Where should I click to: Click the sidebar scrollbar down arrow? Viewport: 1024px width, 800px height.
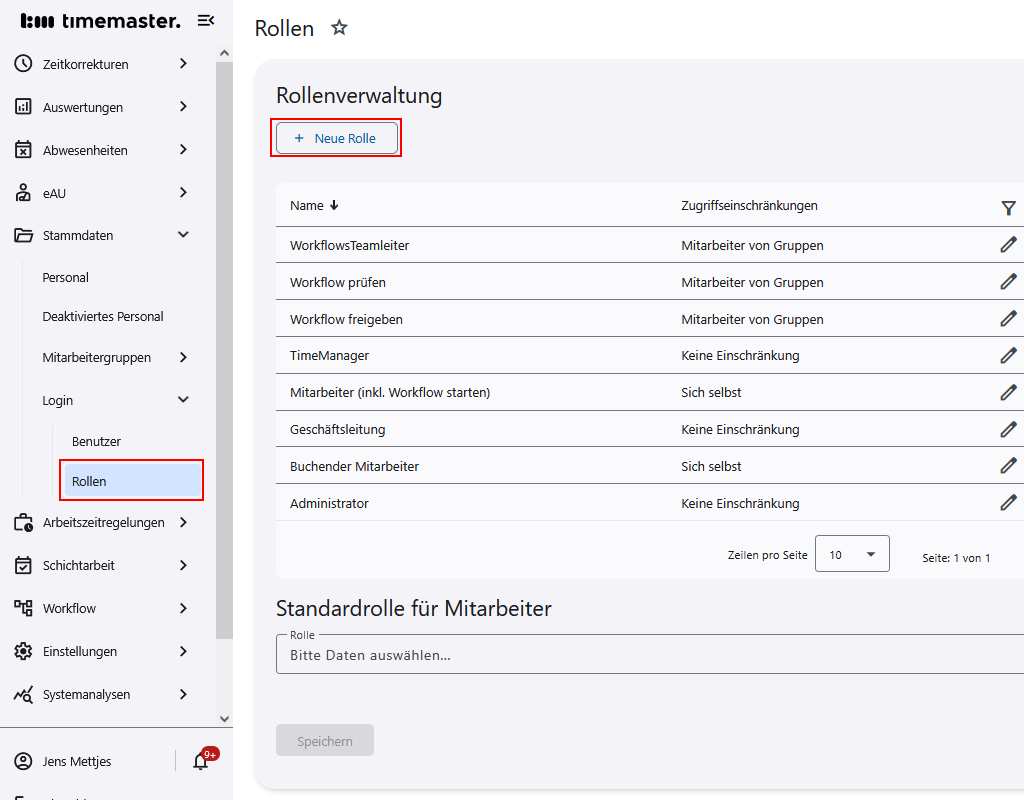click(224, 718)
